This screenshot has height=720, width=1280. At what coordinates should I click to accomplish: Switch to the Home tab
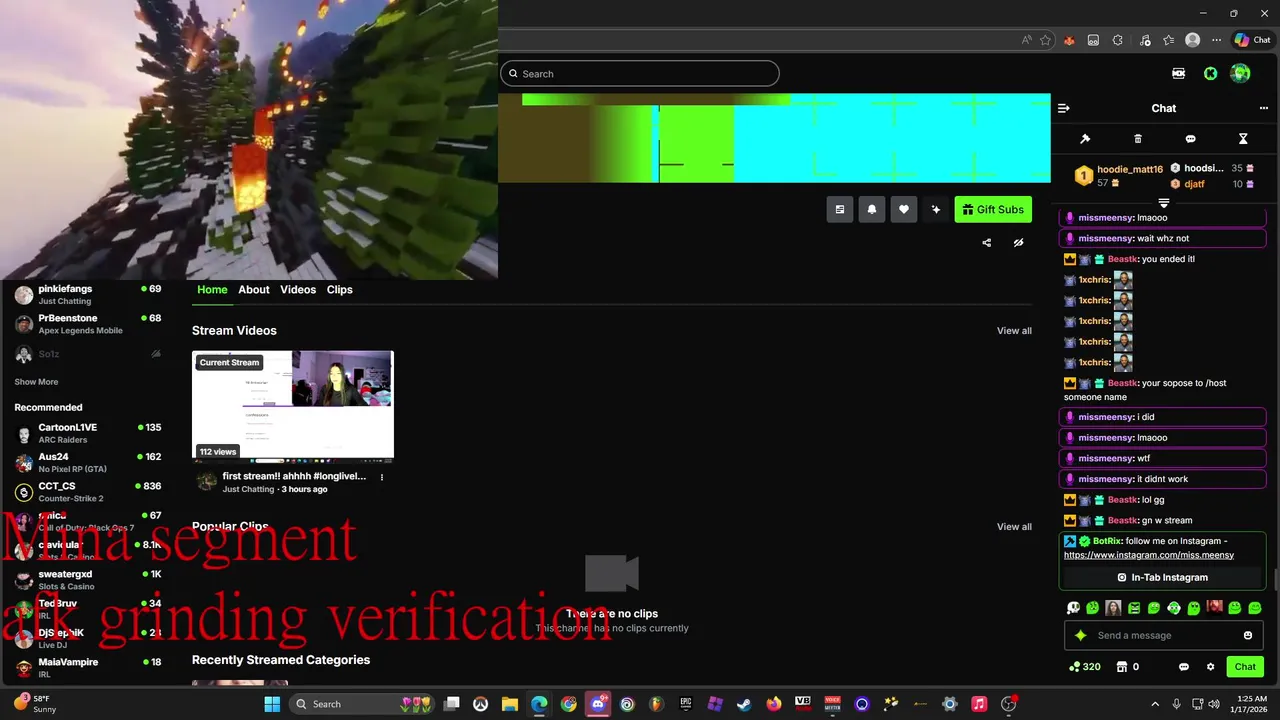(212, 289)
